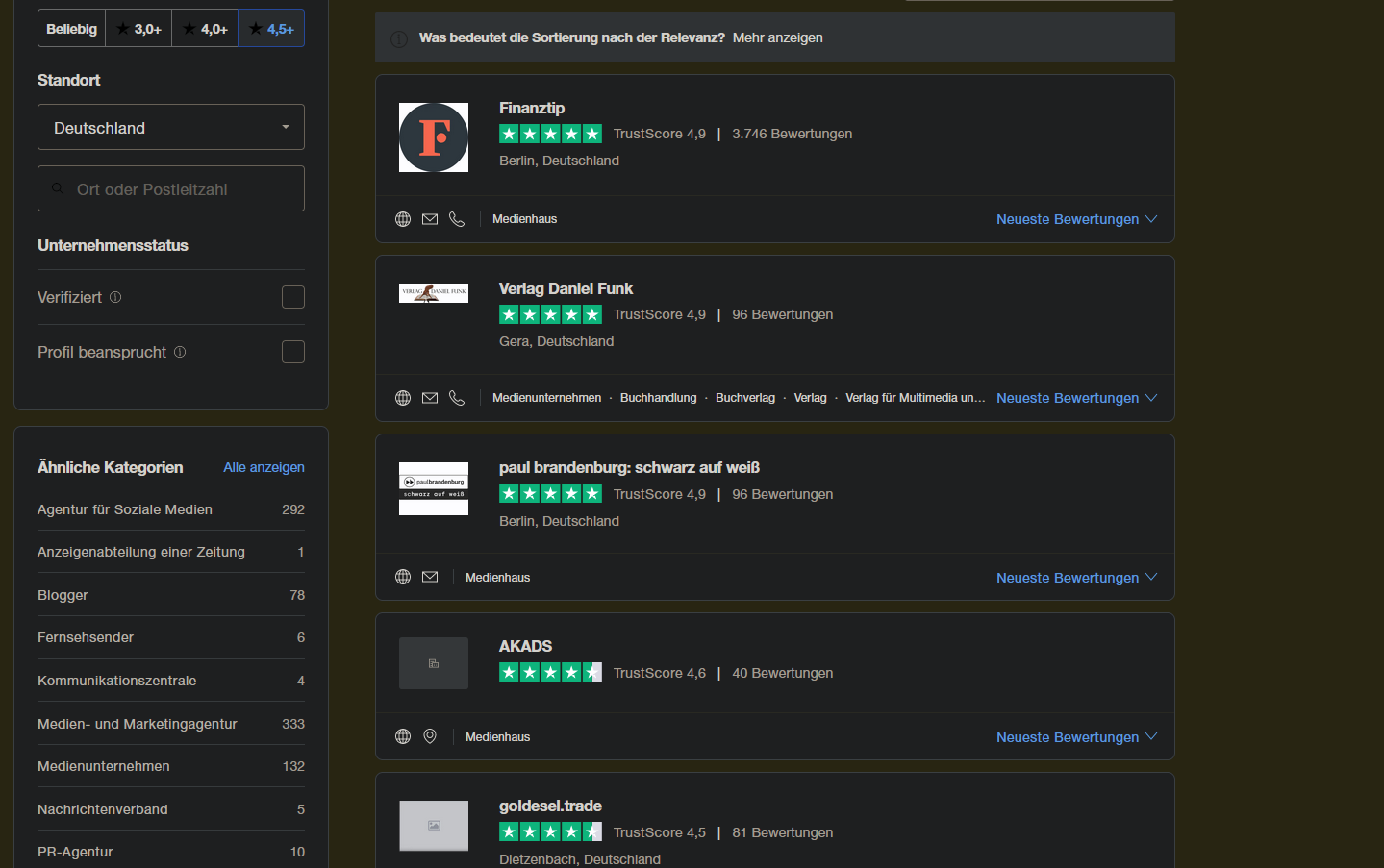Click Medienhaus tag on Finanztip card
Screen dimensions: 1384x868
[524, 219]
